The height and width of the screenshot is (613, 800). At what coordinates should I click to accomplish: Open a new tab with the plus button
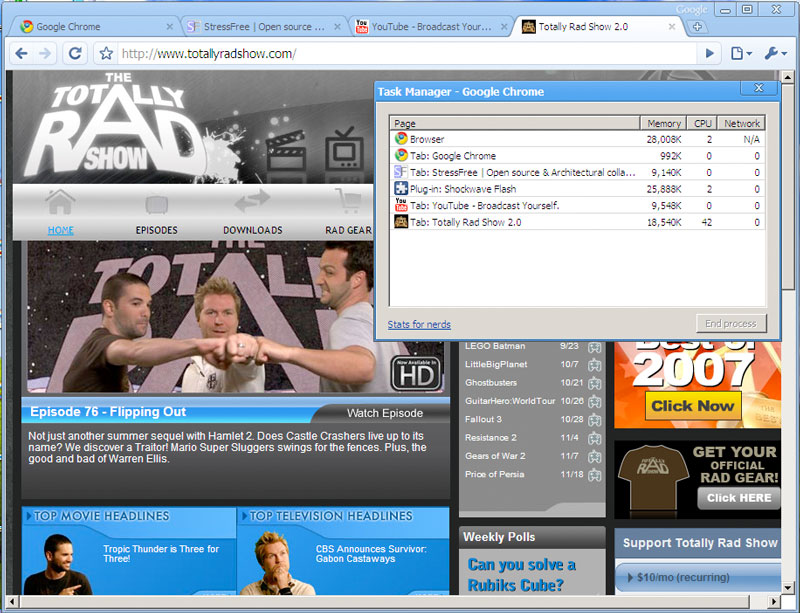click(697, 27)
